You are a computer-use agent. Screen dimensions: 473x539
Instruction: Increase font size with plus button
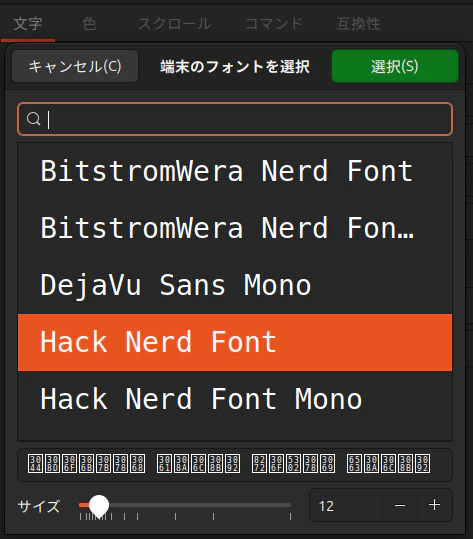434,505
